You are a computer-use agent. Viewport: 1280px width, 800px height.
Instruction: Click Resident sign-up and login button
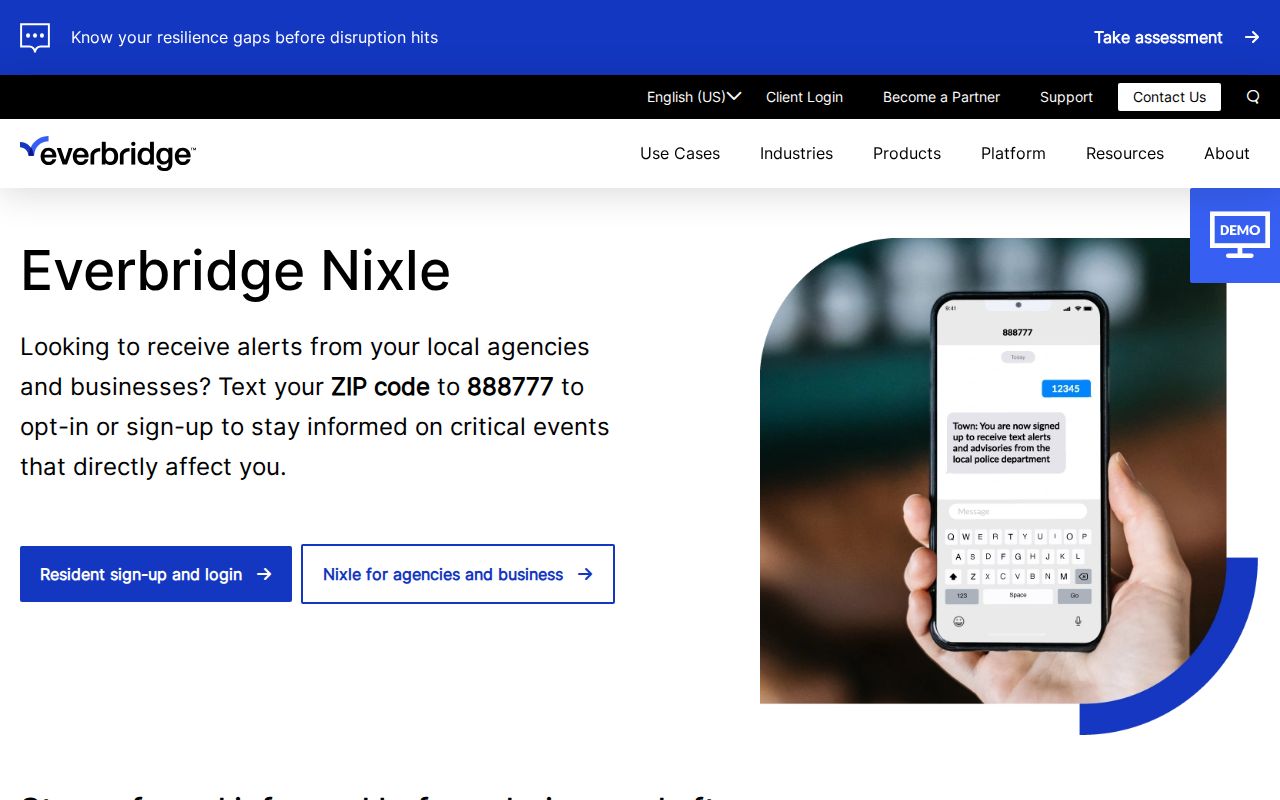156,574
